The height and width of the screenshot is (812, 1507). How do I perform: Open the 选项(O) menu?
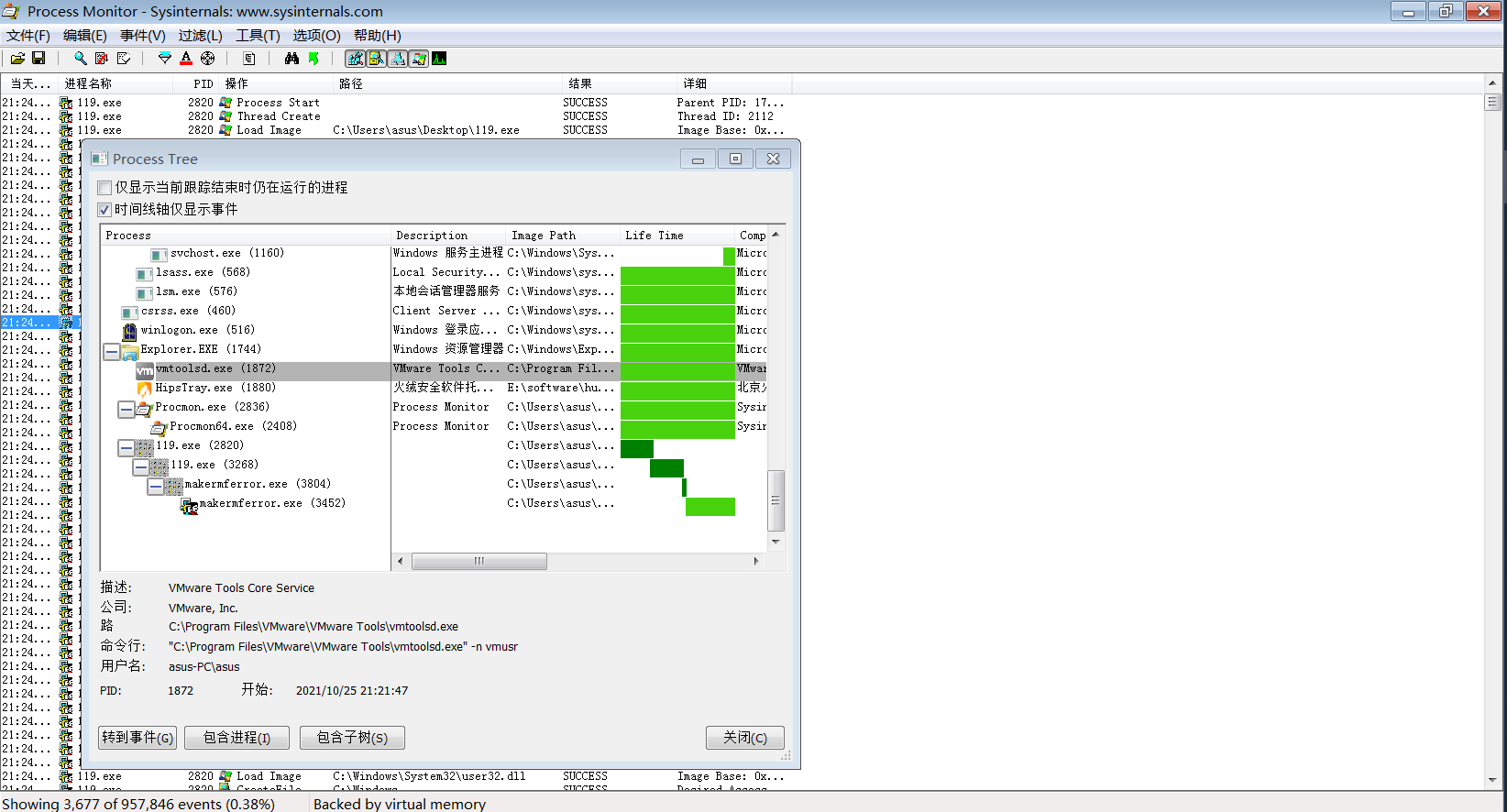click(x=316, y=36)
